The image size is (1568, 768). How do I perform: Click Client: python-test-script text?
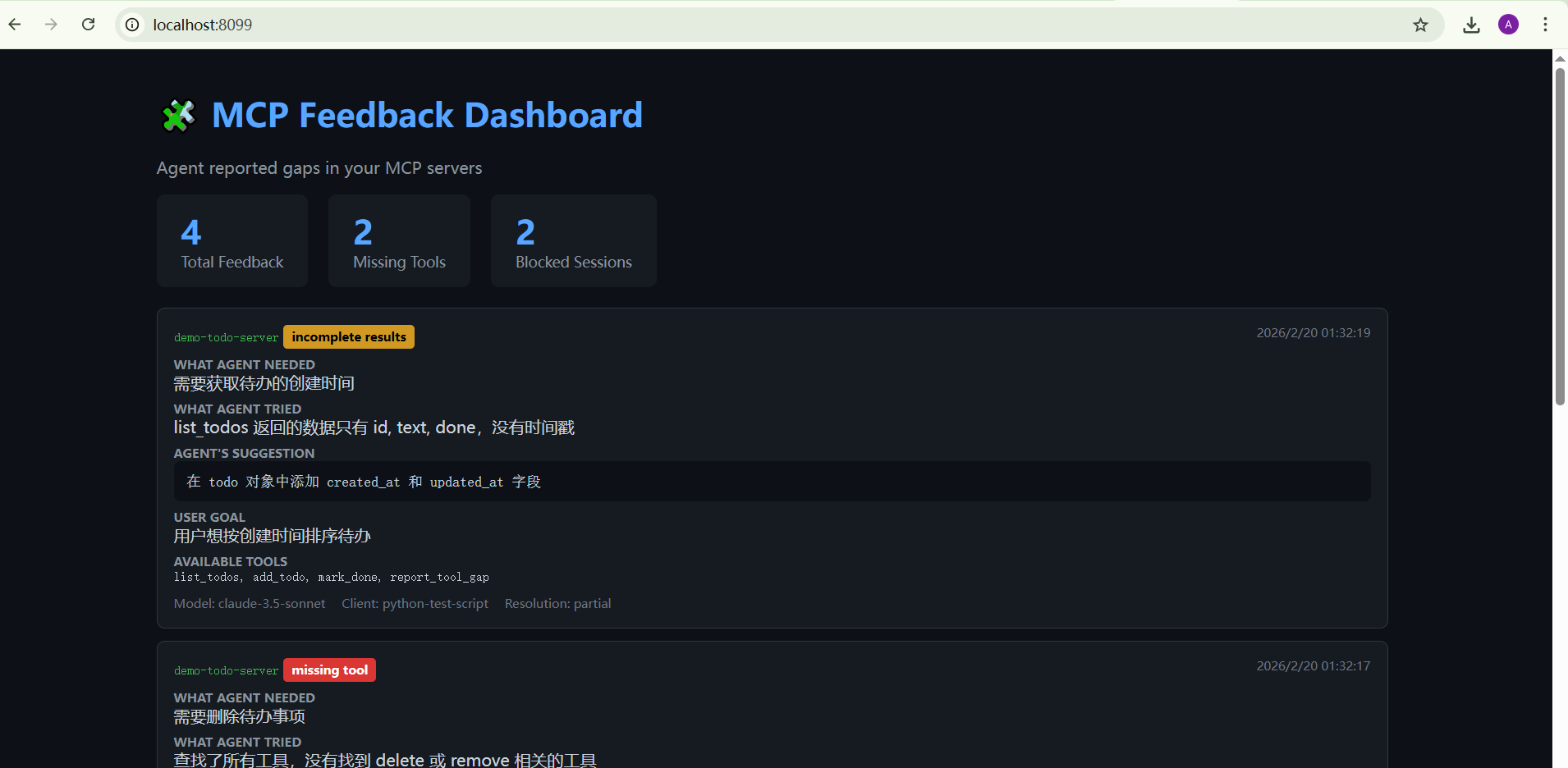(415, 604)
